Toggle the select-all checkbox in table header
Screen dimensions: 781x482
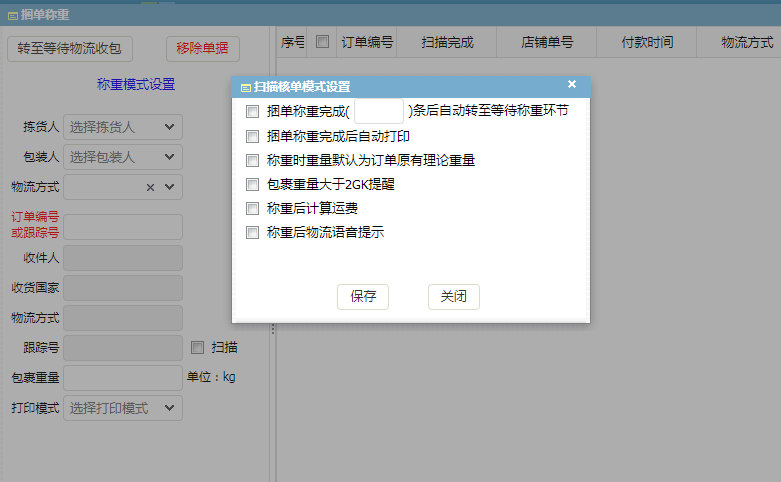click(322, 42)
